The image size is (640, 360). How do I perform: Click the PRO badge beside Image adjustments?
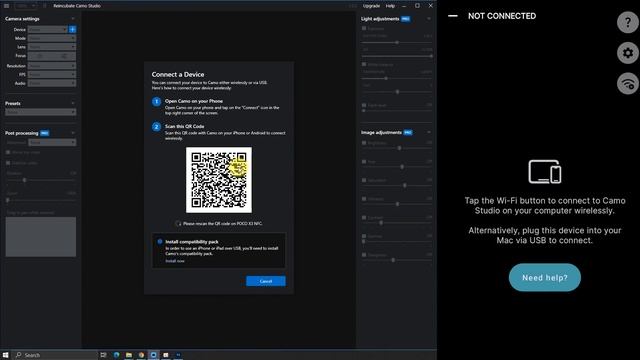point(408,132)
